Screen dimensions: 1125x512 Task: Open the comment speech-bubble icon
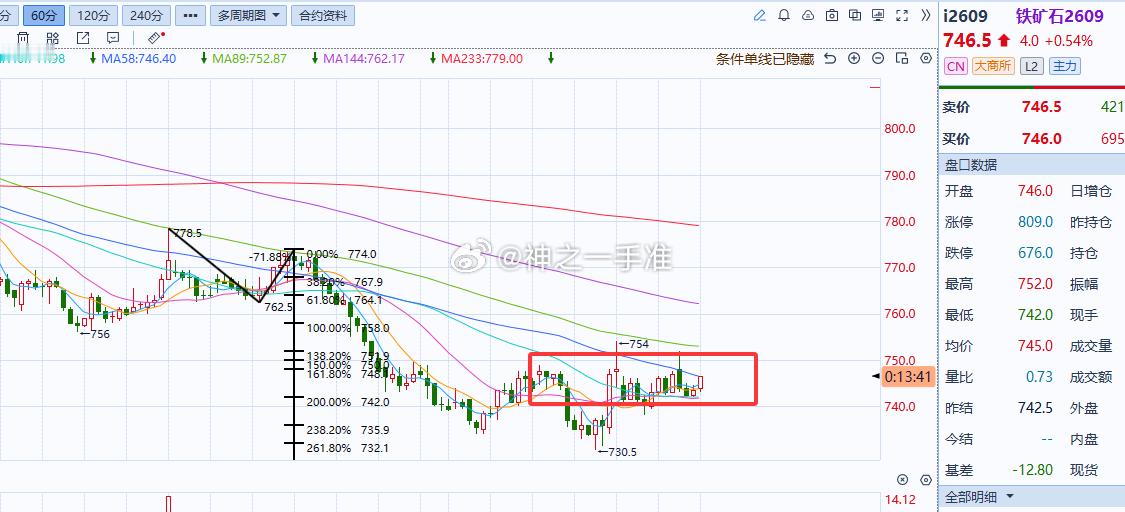tap(113, 37)
